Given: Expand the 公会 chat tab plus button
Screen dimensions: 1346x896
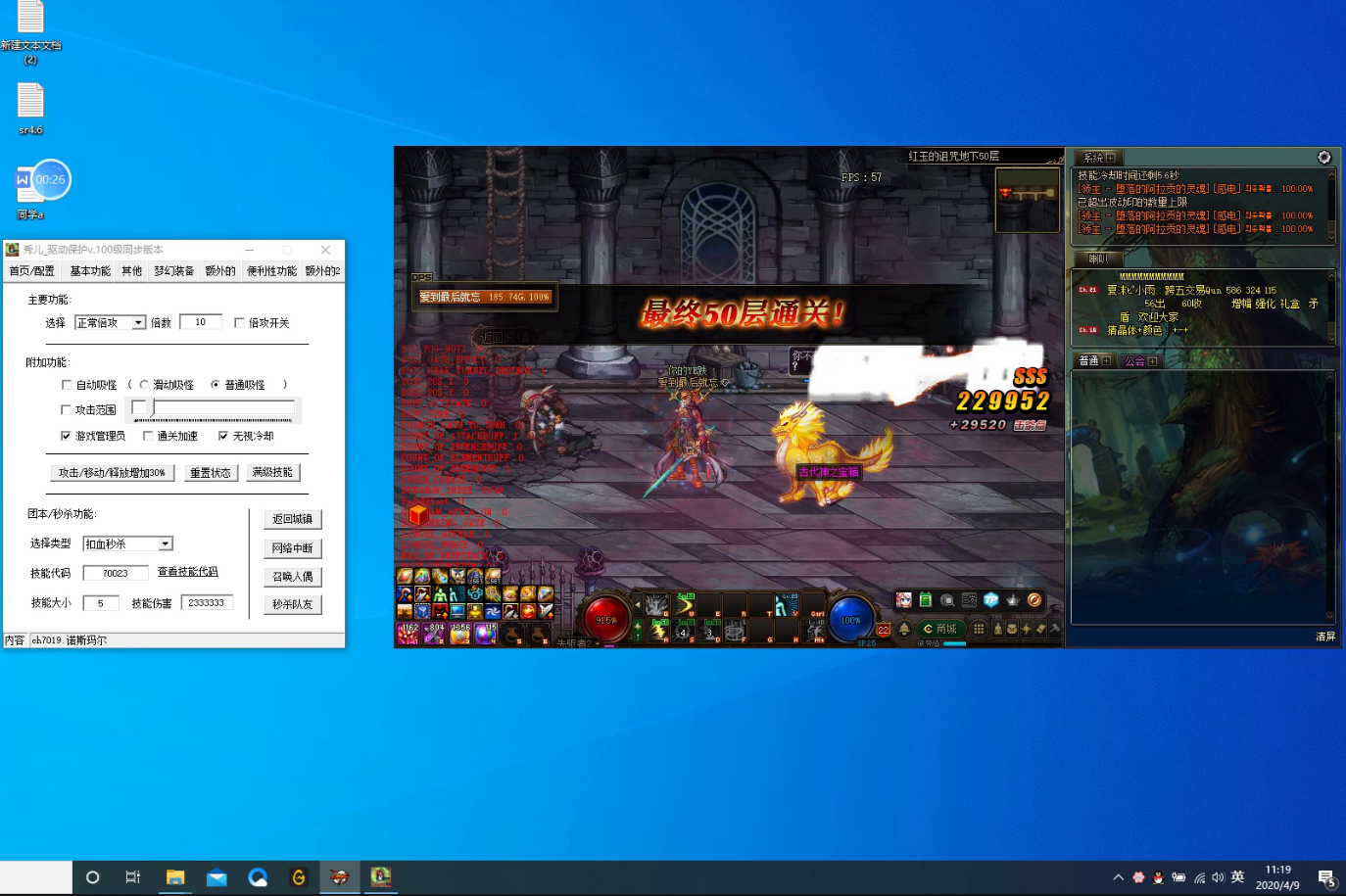Looking at the screenshot, I should [1152, 361].
